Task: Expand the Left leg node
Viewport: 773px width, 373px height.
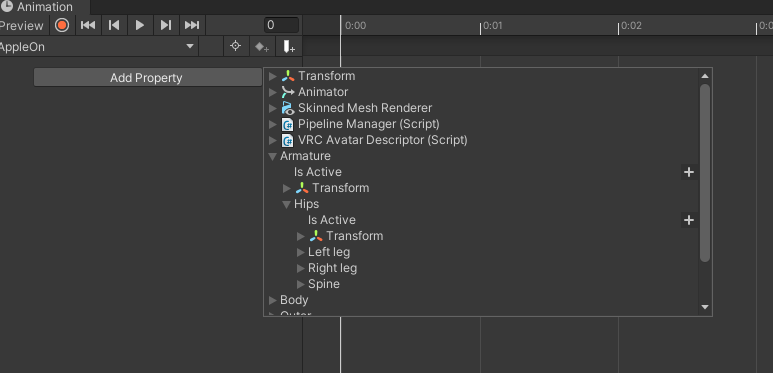Action: (x=301, y=252)
